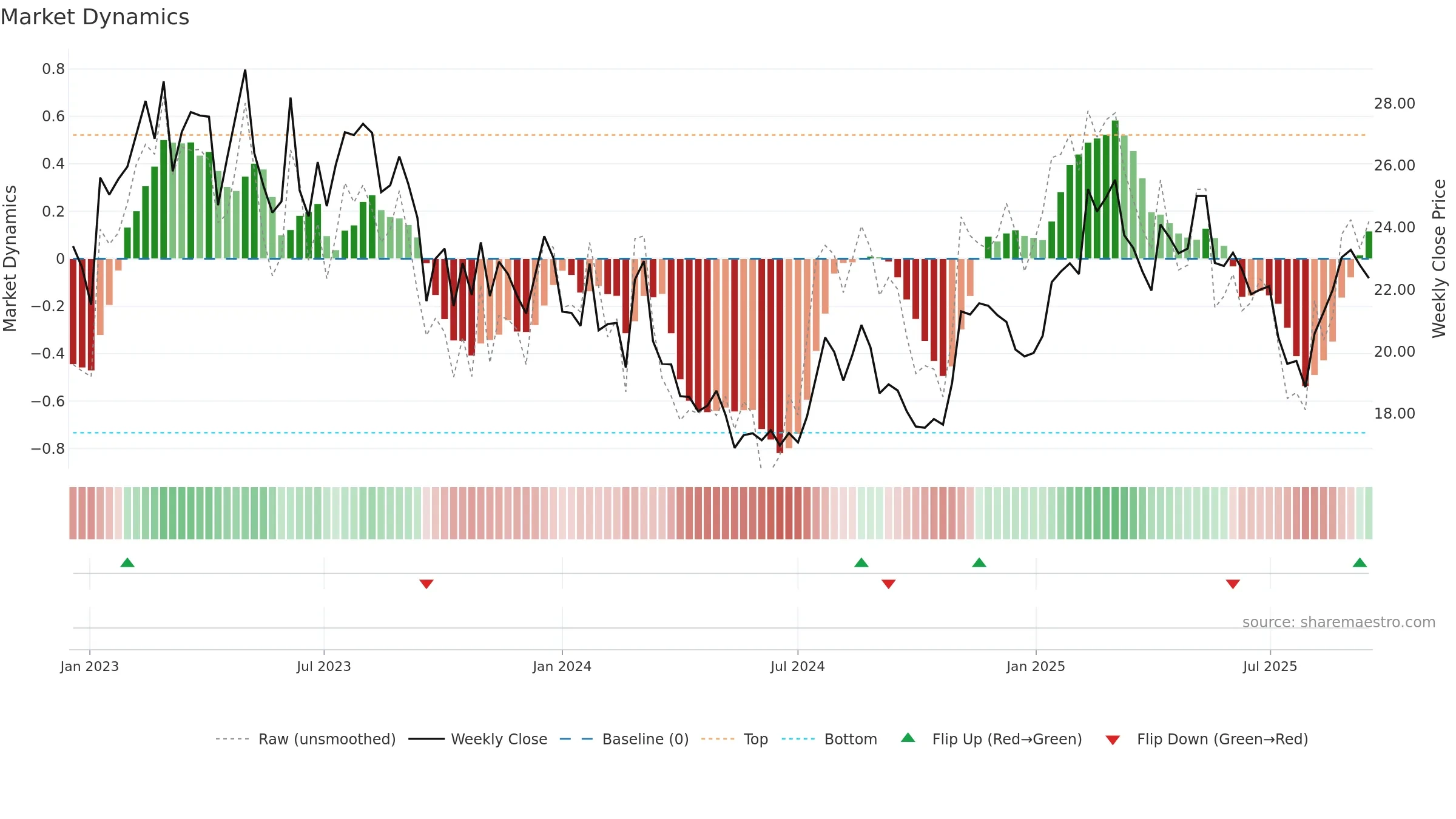Select the flip-down marker before Jul 2025
The image size is (1456, 819).
tap(1233, 584)
